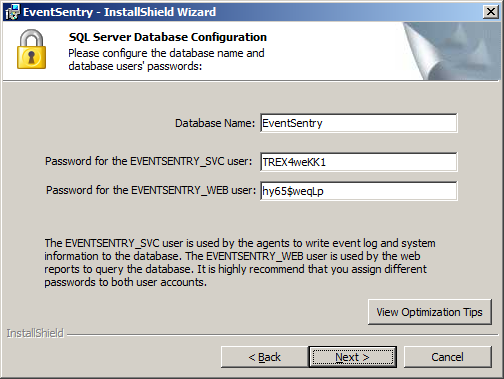Image resolution: width=504 pixels, height=379 pixels.
Task: Click 'Password for the EVENTSENTRY_WEB user:' label
Action: (151, 190)
